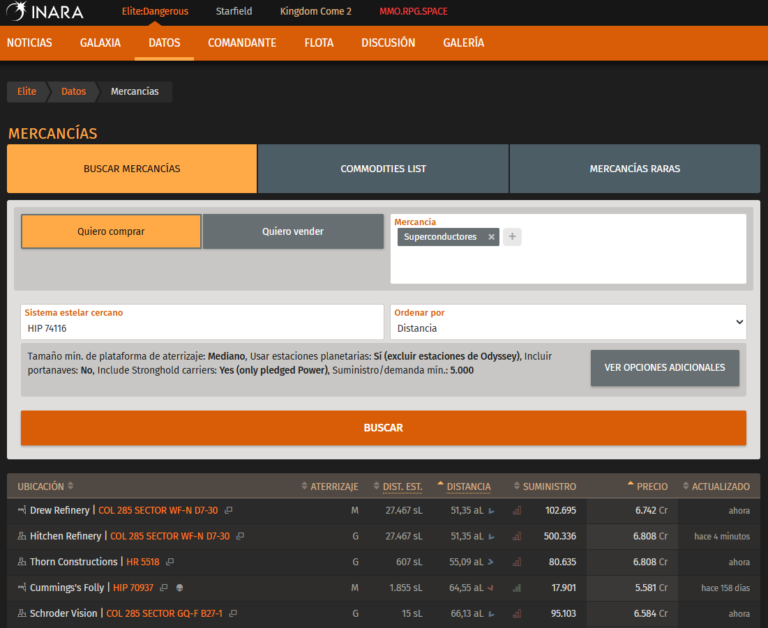The height and width of the screenshot is (628, 768).
Task: Copy the Hitchen Refinery system name icon
Action: (240, 536)
